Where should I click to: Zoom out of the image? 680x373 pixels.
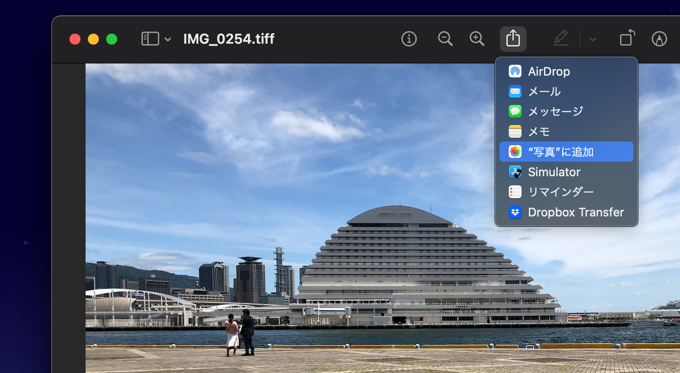pos(445,39)
